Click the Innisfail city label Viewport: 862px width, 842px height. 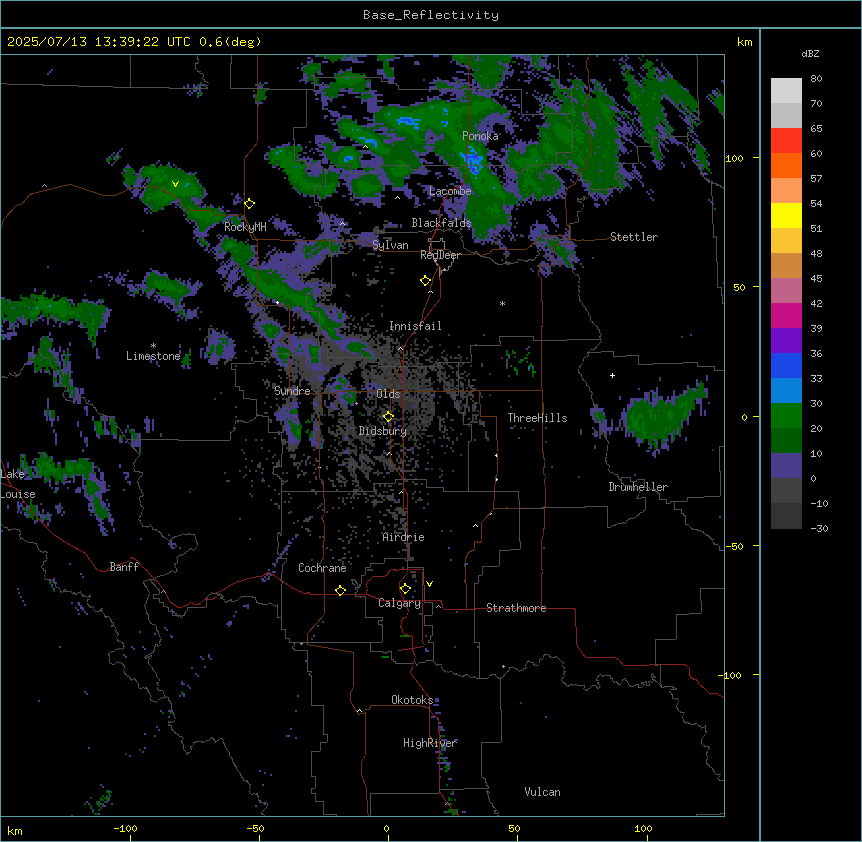[415, 326]
